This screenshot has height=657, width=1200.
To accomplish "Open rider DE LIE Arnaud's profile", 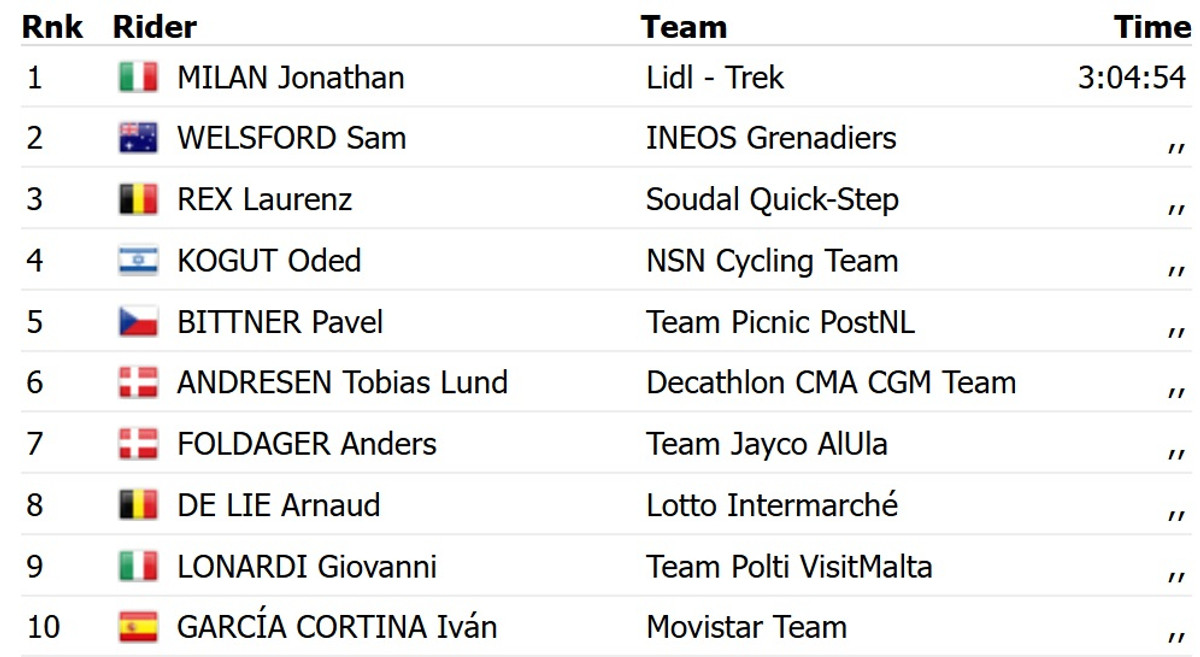I will (278, 505).
